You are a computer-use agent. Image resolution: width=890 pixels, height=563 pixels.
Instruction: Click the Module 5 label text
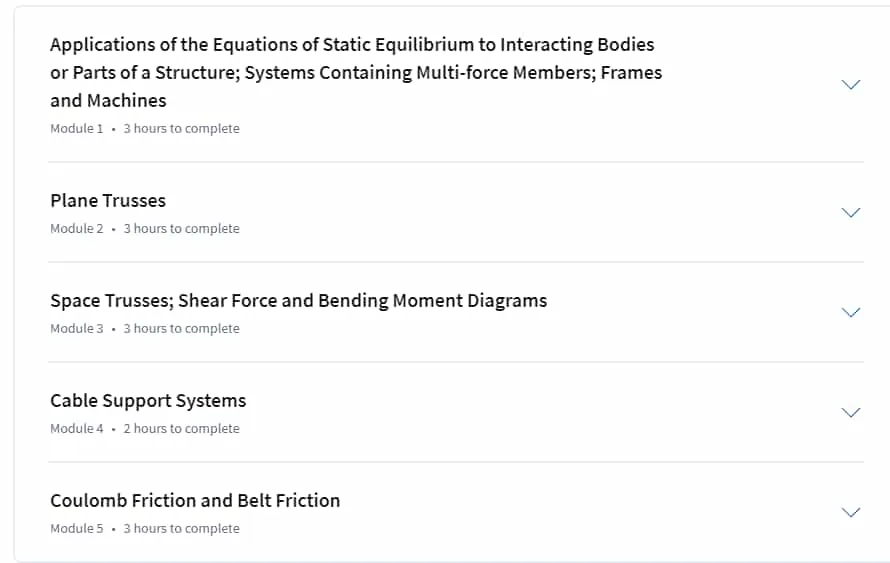(77, 528)
